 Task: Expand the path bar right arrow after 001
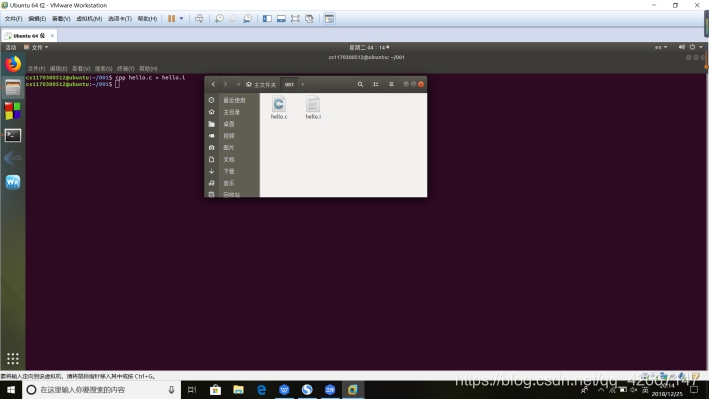(x=303, y=84)
